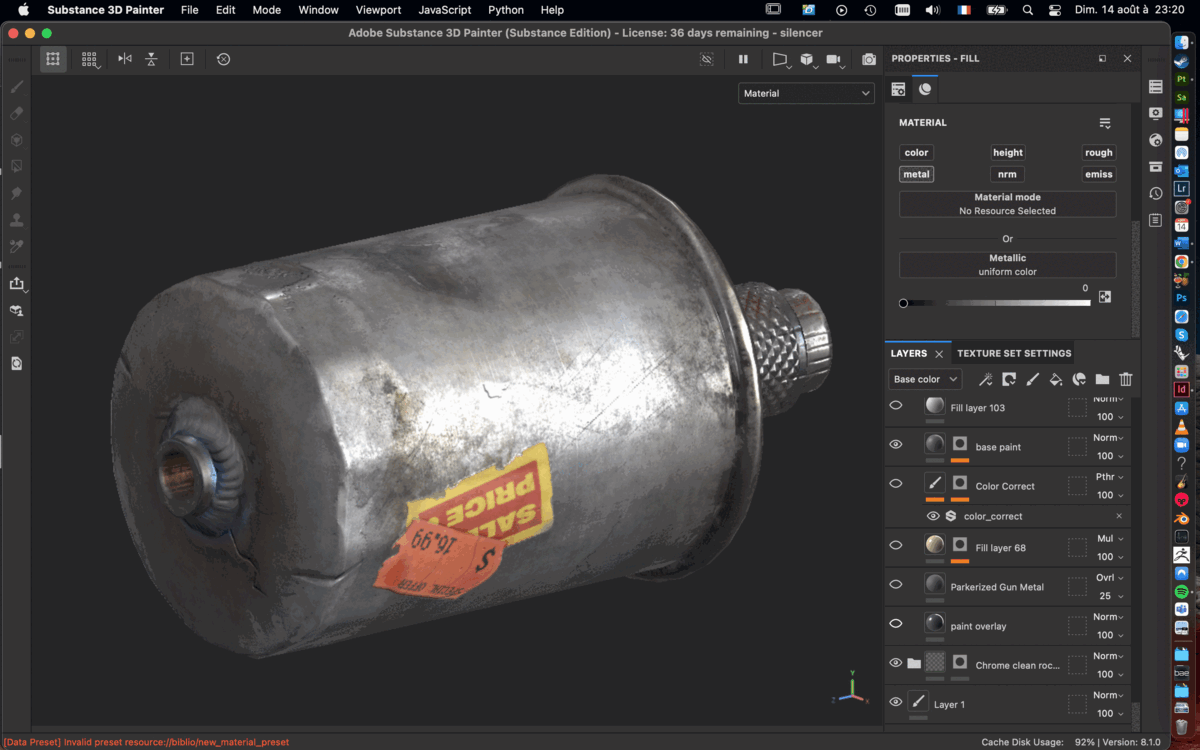Create a new folder in Layers panel
1200x750 pixels.
(x=1101, y=379)
